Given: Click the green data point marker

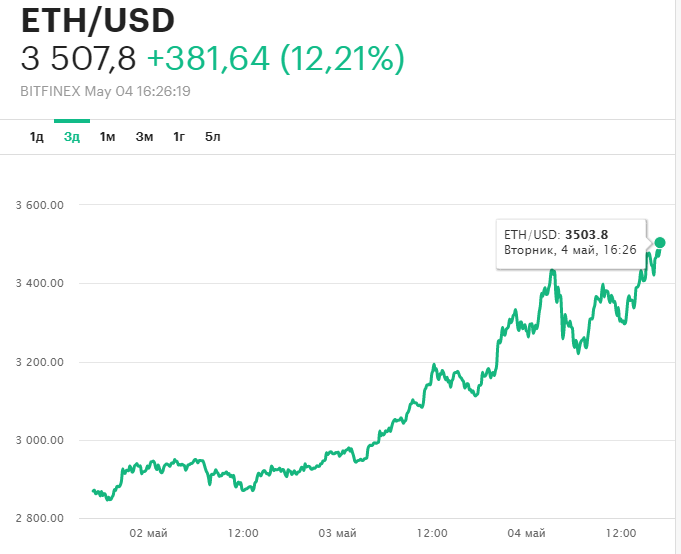Looking at the screenshot, I should coord(660,243).
